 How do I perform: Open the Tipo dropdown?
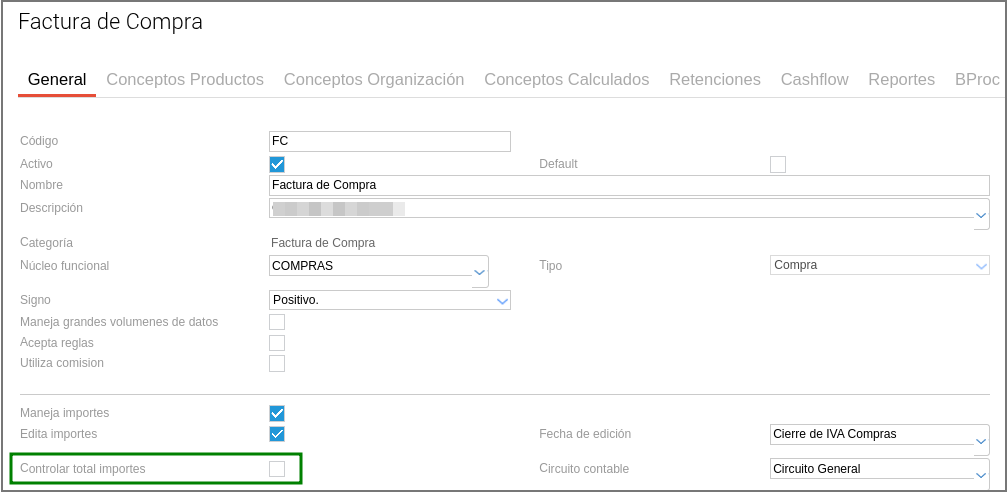point(981,266)
